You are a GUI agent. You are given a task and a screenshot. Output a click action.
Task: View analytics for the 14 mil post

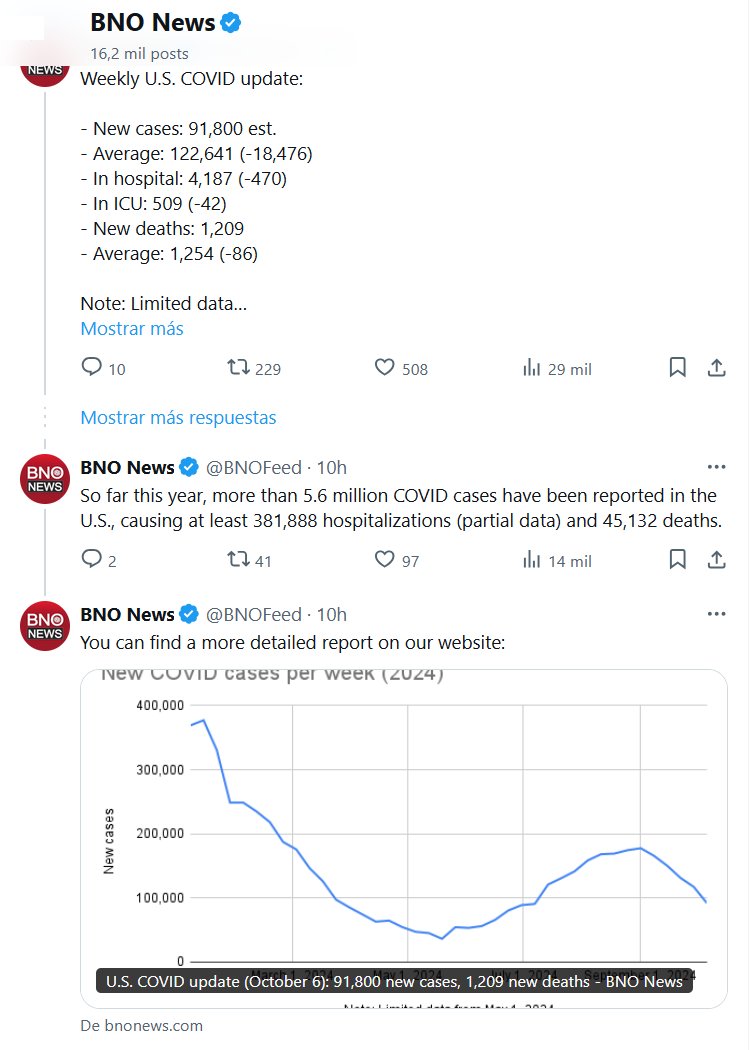pyautogui.click(x=532, y=560)
